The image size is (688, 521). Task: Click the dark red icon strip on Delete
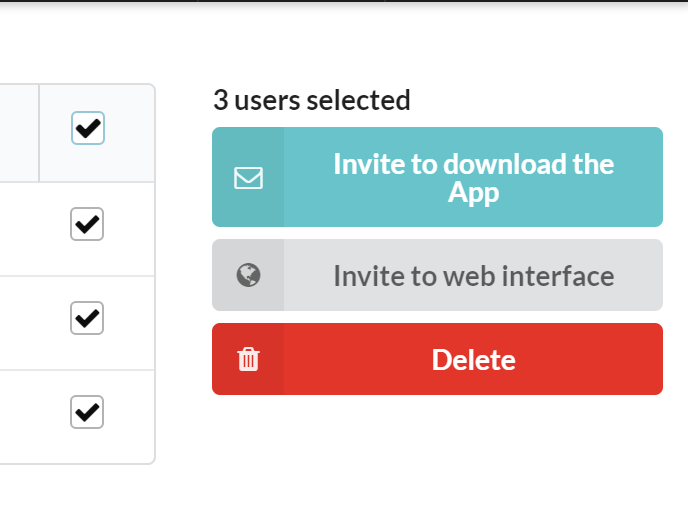point(248,359)
